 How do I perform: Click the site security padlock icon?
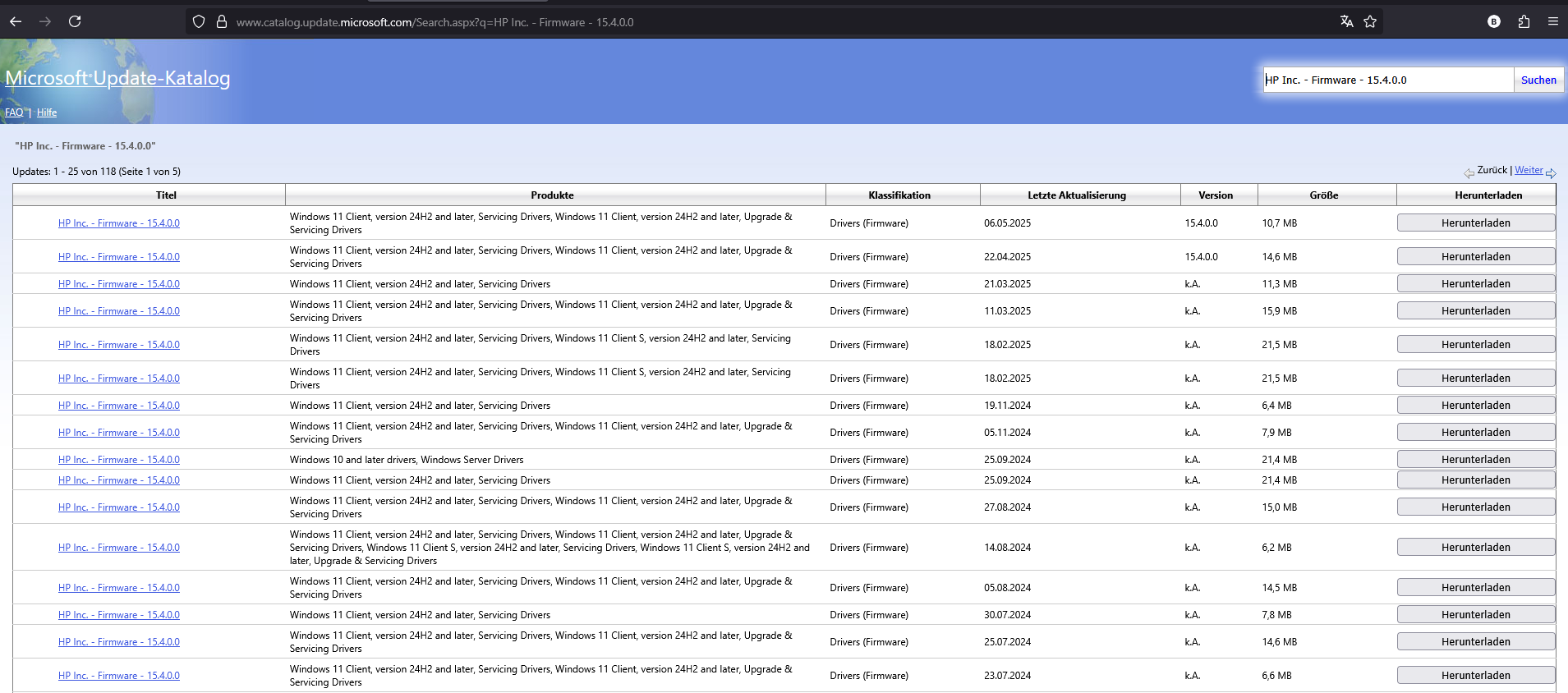coord(222,22)
